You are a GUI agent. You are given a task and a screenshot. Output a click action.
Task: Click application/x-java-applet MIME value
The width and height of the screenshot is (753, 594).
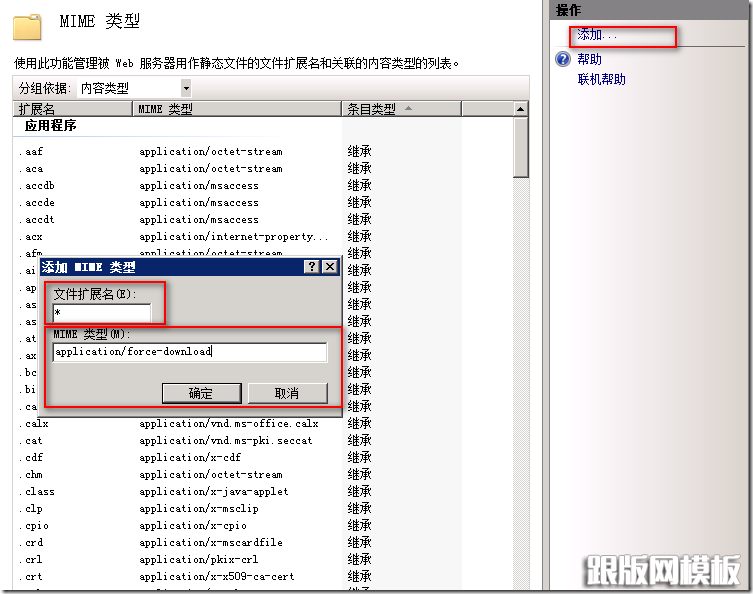[x=214, y=492]
